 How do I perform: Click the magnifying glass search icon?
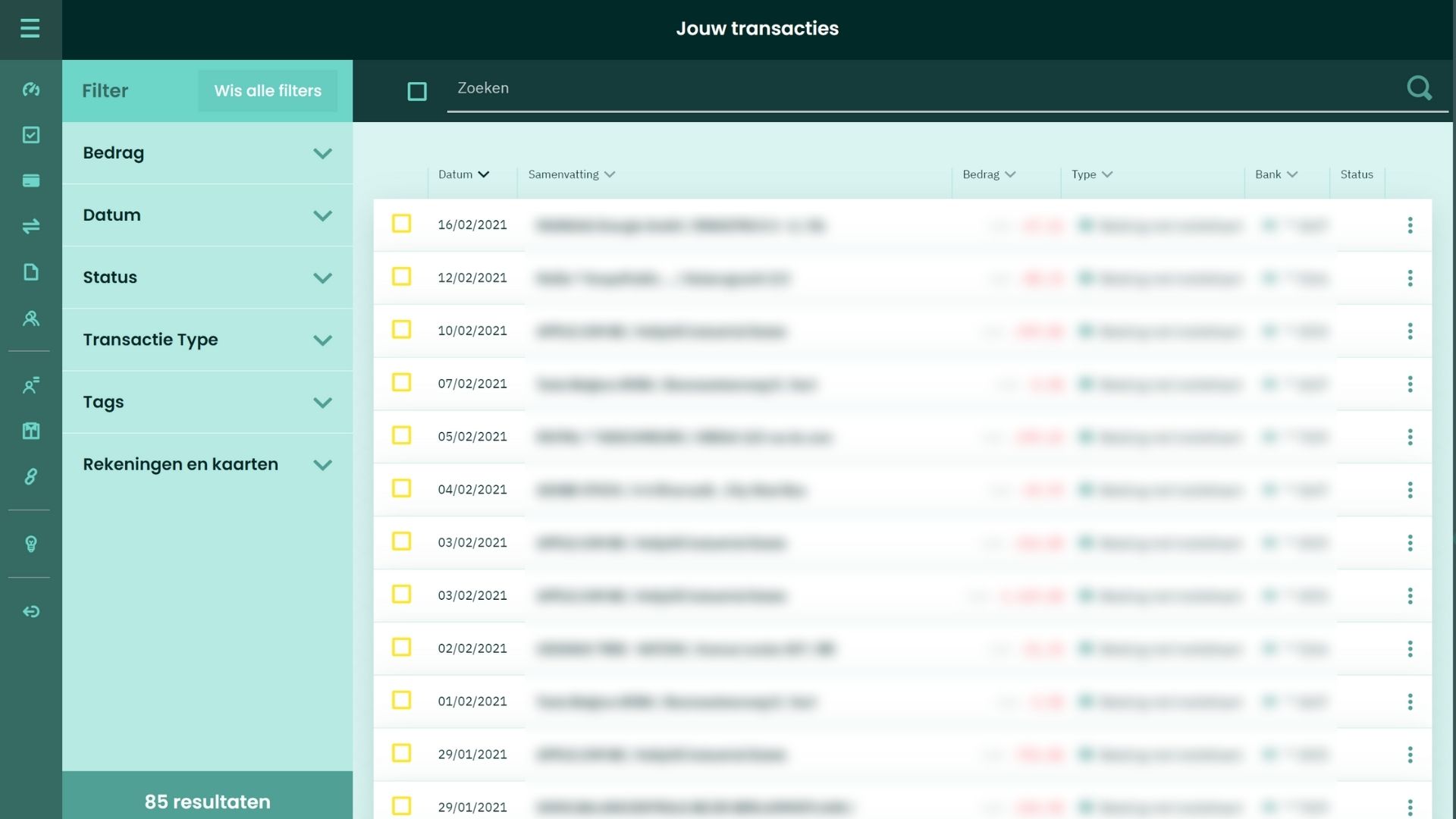pyautogui.click(x=1419, y=89)
